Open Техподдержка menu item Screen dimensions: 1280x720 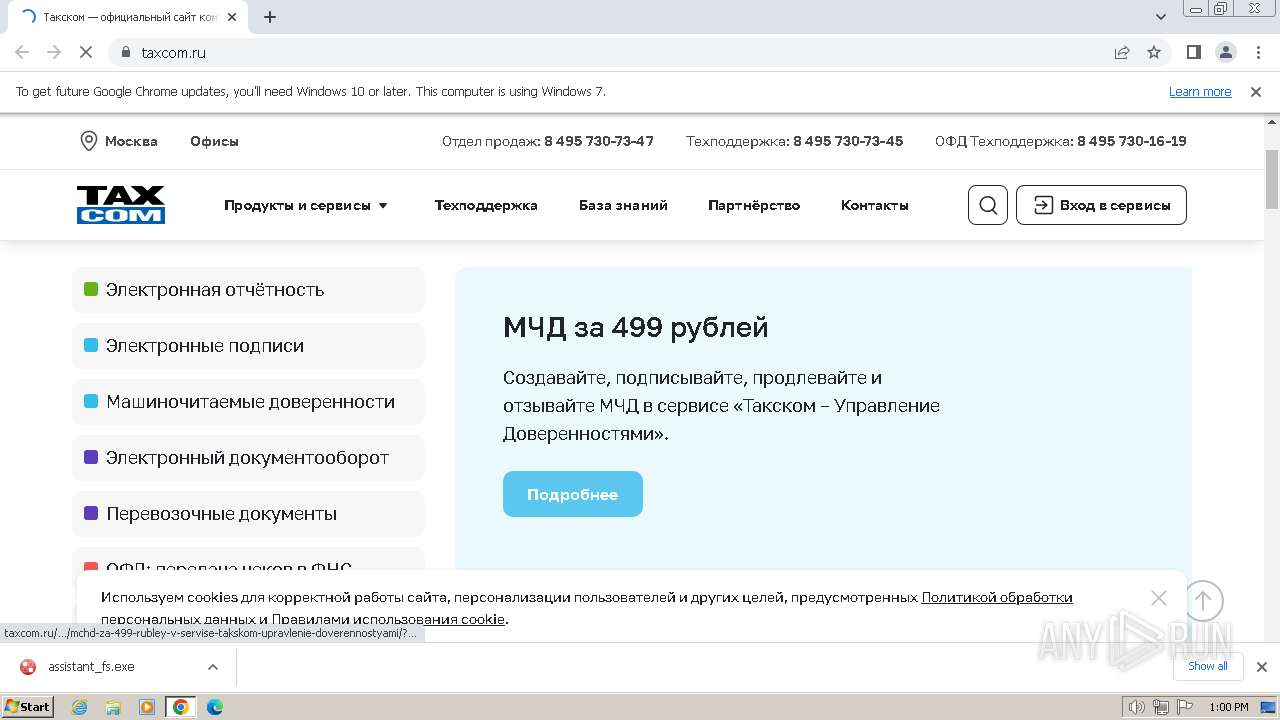coord(486,205)
